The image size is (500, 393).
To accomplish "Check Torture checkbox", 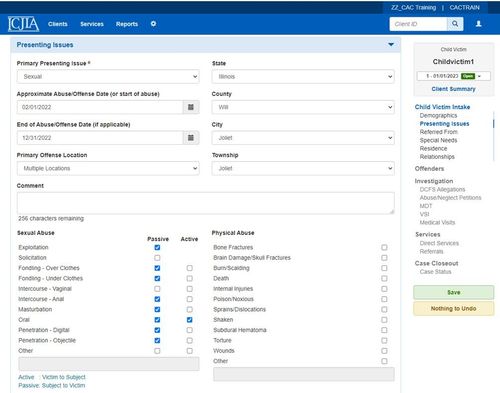I will [384, 340].
